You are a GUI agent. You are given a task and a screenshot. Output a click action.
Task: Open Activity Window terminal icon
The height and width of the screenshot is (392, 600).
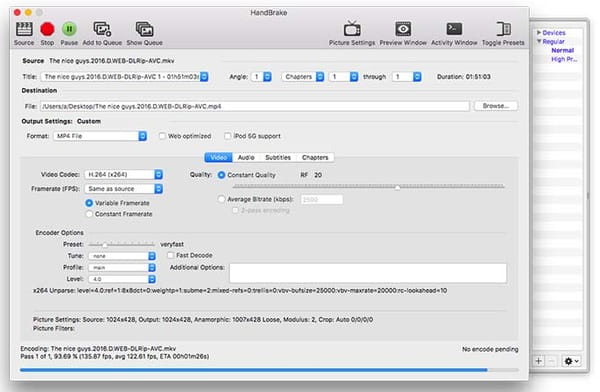tap(454, 29)
